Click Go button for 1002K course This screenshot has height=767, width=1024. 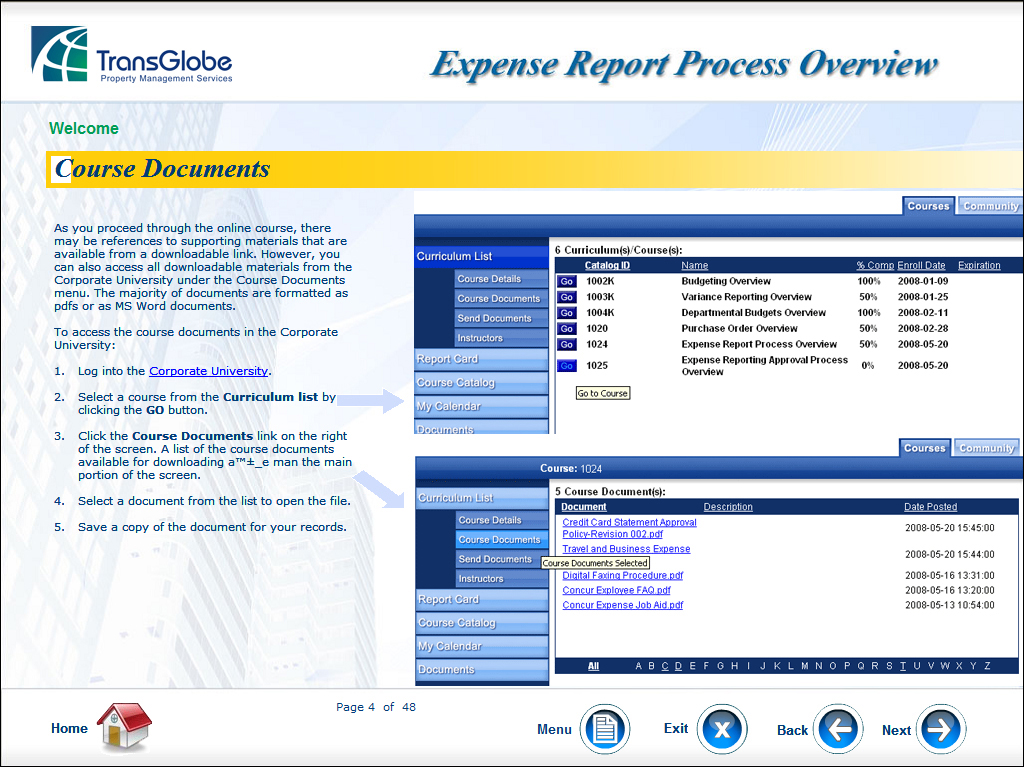click(x=567, y=282)
